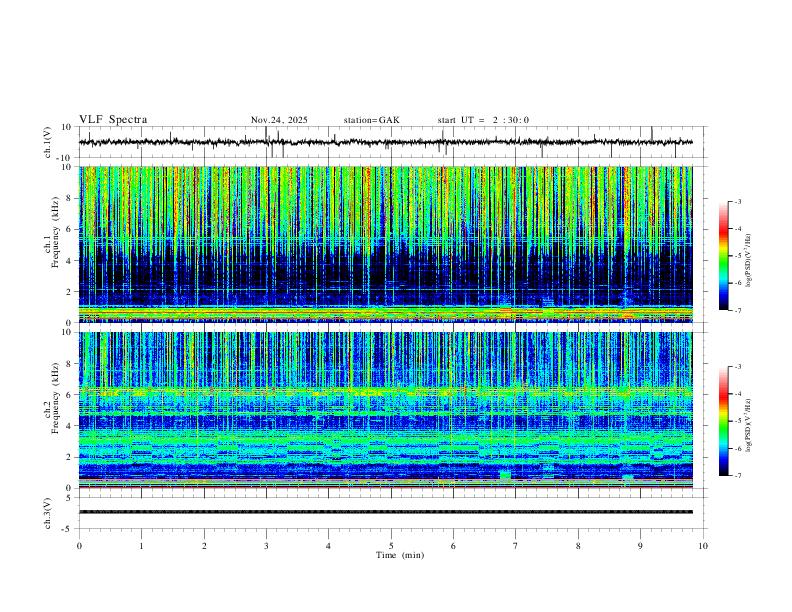This screenshot has height=612, width=792.
Task: Select the upper color bar's log(PSD) label
Action: tap(748, 261)
